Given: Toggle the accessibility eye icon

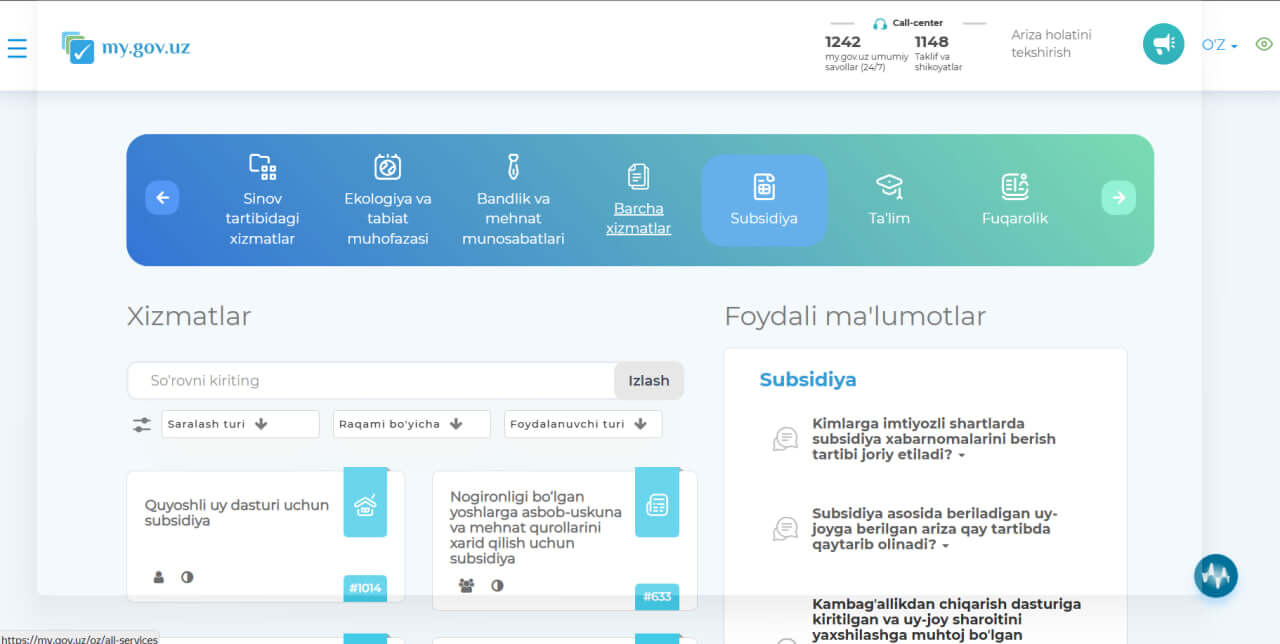Looking at the screenshot, I should (1264, 44).
